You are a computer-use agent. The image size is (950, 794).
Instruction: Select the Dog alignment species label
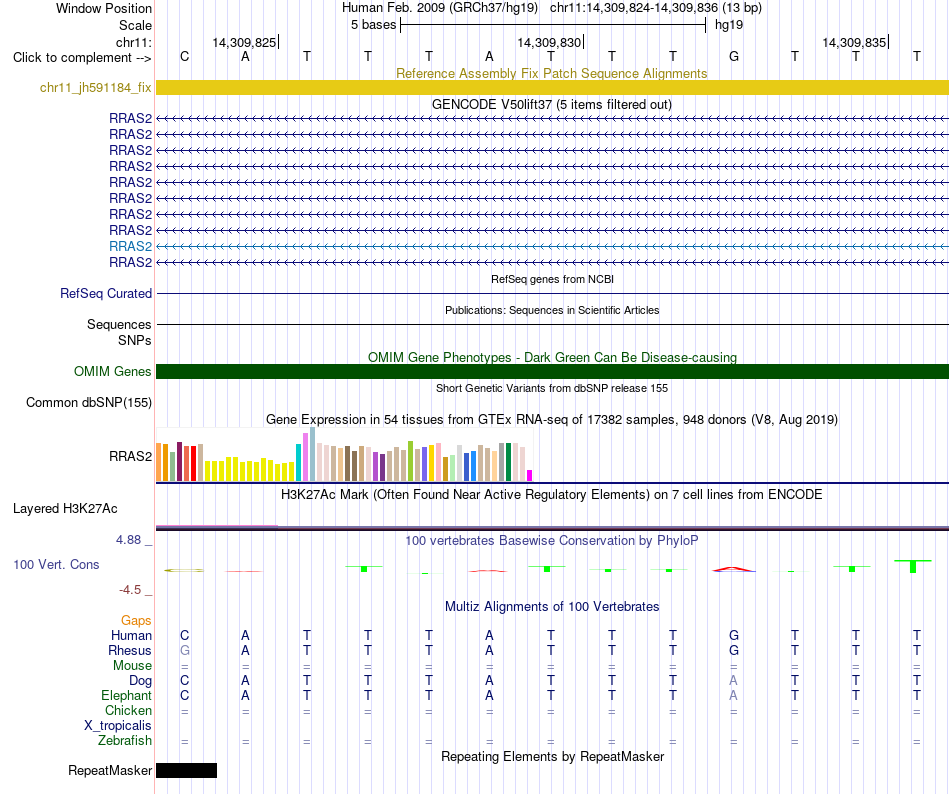[x=140, y=681]
